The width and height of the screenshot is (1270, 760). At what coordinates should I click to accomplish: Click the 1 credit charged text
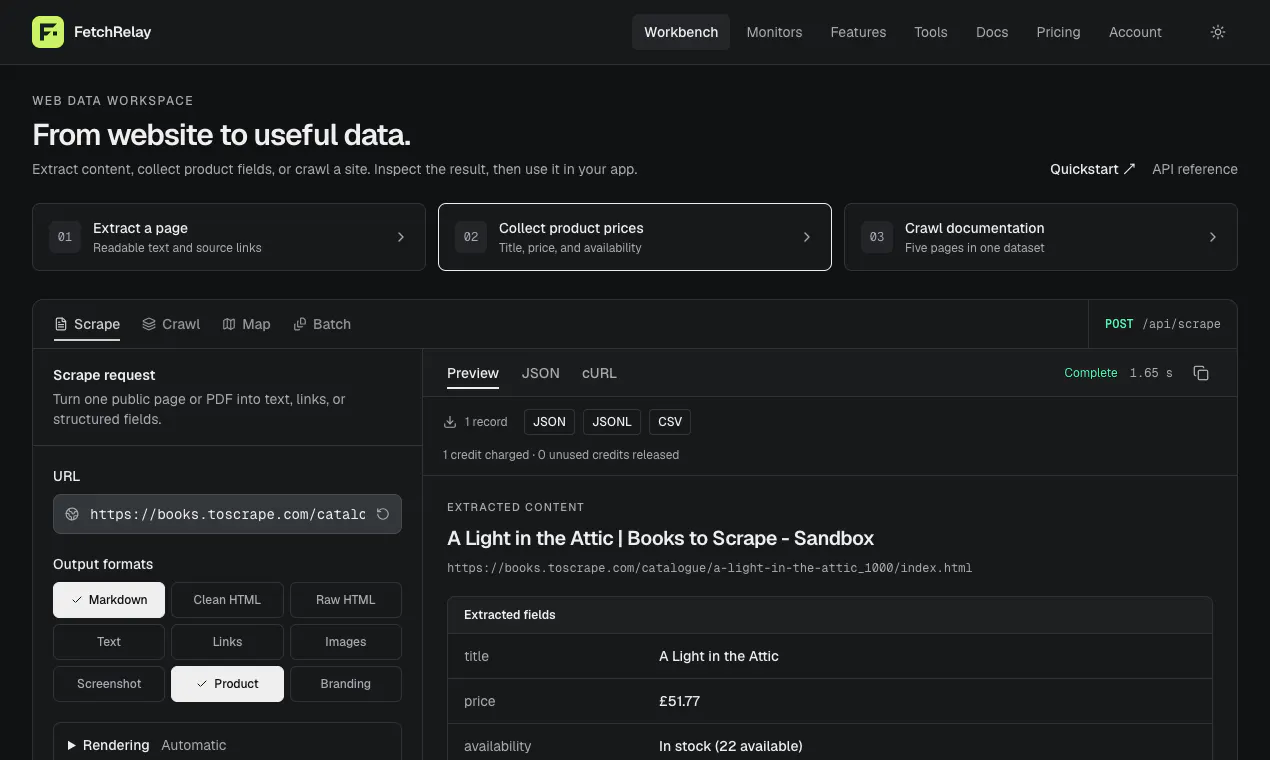pyautogui.click(x=486, y=455)
